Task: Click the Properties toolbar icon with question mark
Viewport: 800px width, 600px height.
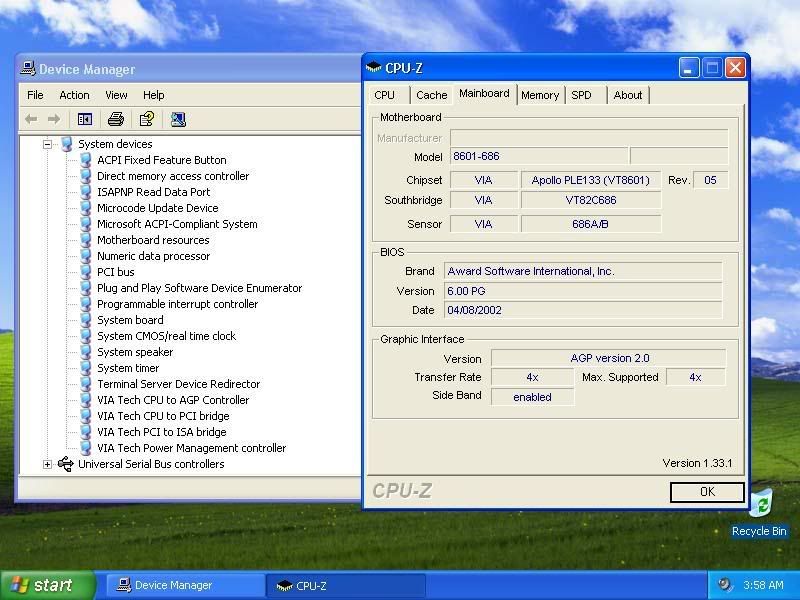Action: pyautogui.click(x=146, y=119)
